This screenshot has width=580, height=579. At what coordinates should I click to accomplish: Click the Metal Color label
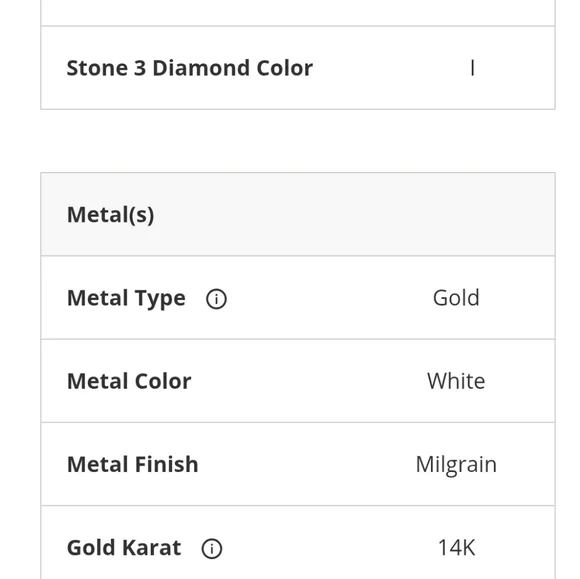click(129, 381)
